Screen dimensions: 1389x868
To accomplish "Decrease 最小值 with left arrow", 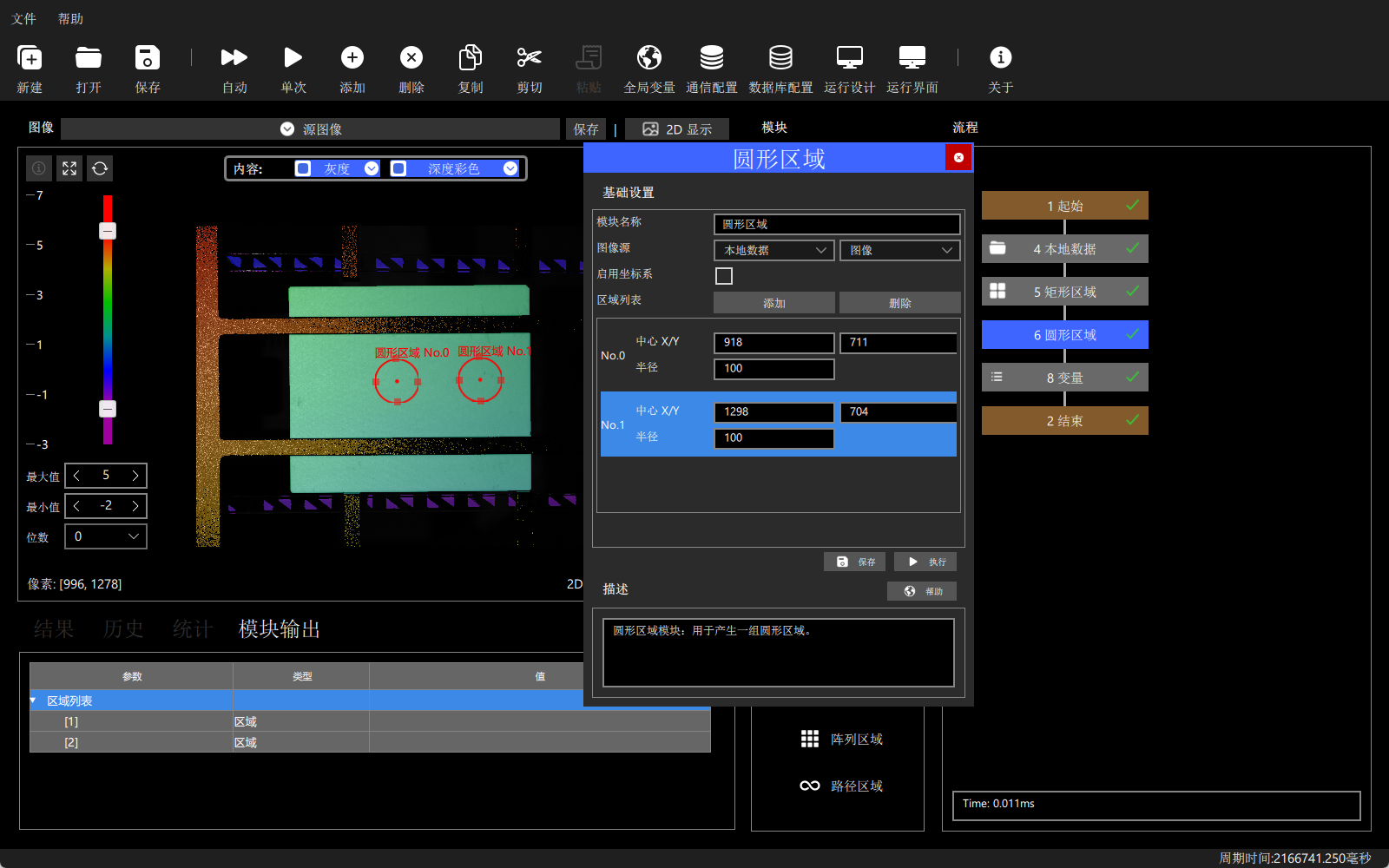I will click(76, 506).
